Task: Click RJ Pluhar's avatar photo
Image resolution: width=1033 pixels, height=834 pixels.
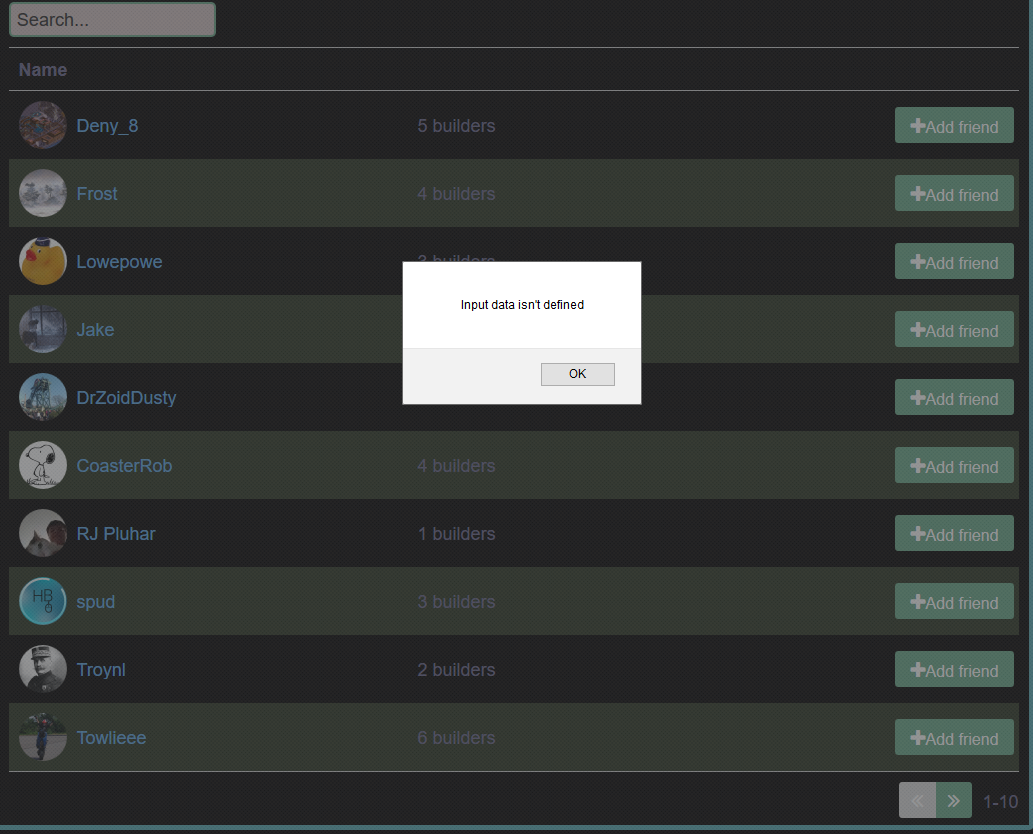Action: tap(43, 533)
